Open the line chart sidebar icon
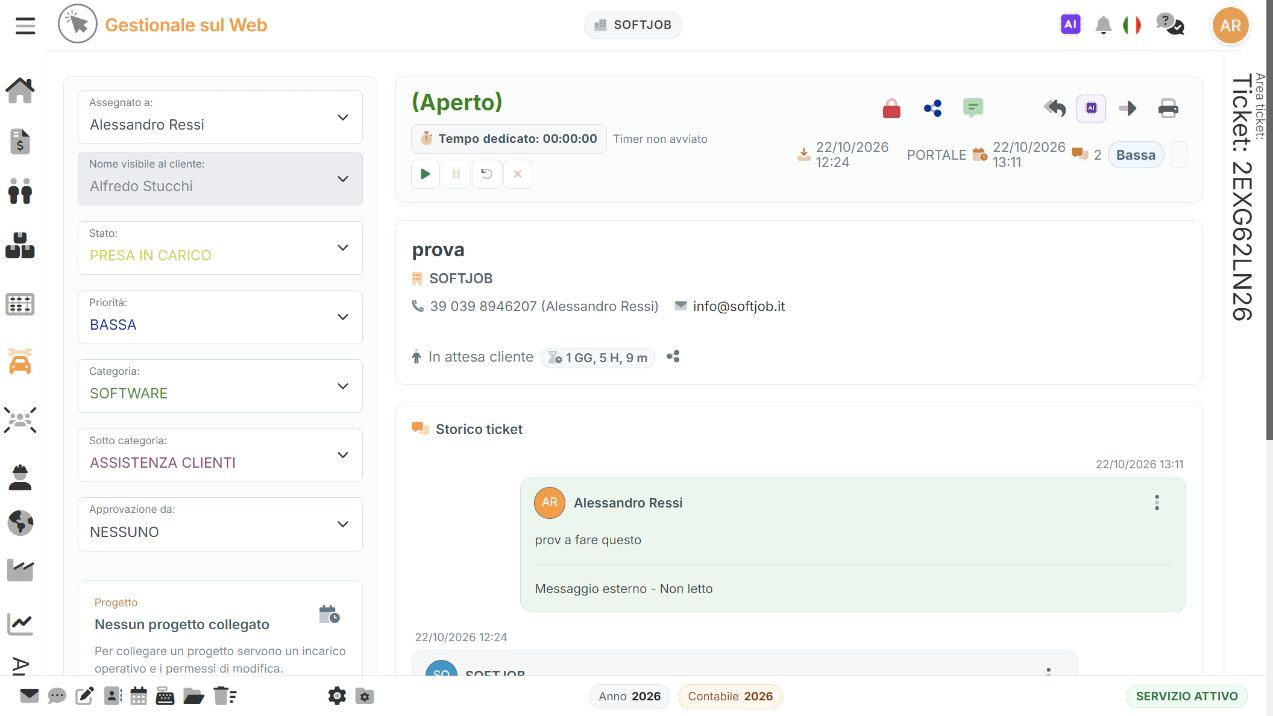Screen dimensions: 1273x716 (20, 624)
